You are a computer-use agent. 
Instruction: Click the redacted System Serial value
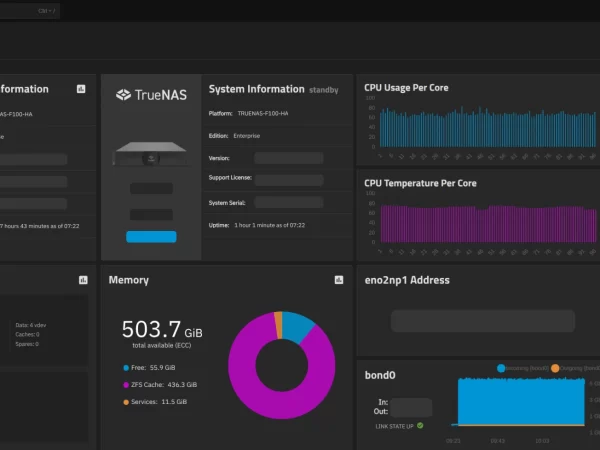coord(288,202)
